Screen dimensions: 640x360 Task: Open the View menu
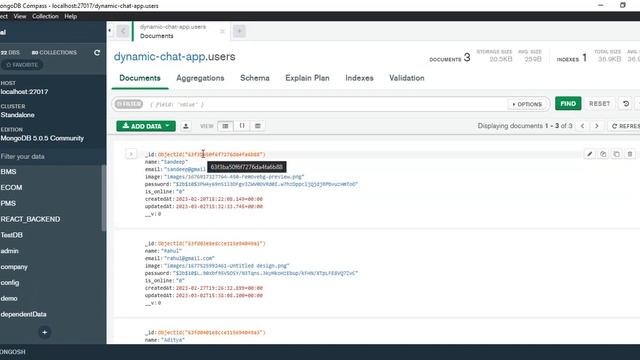click(x=20, y=16)
